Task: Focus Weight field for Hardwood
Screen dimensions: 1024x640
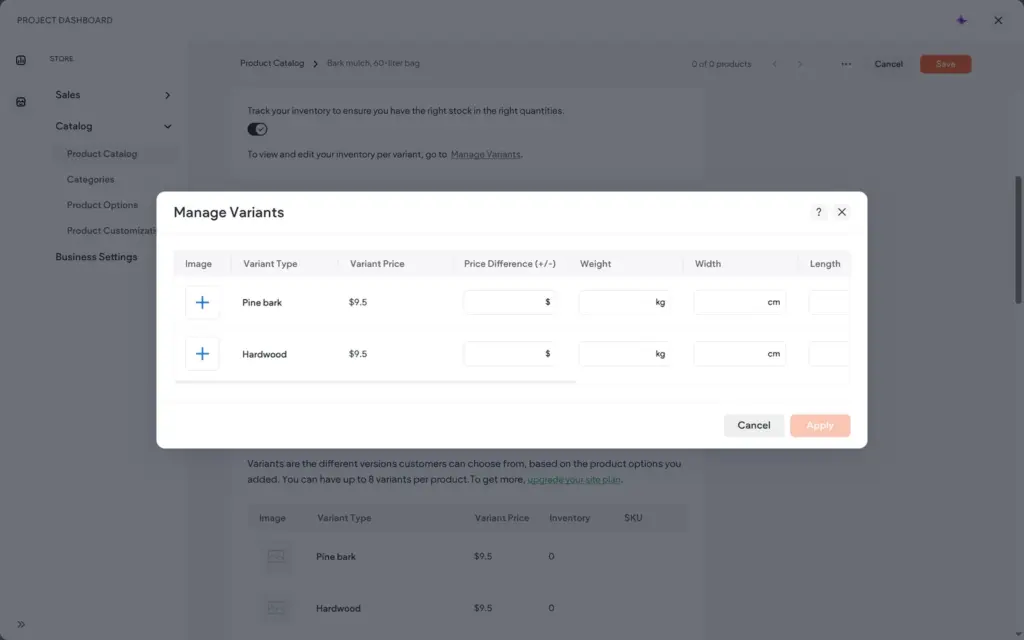Action: pos(624,354)
